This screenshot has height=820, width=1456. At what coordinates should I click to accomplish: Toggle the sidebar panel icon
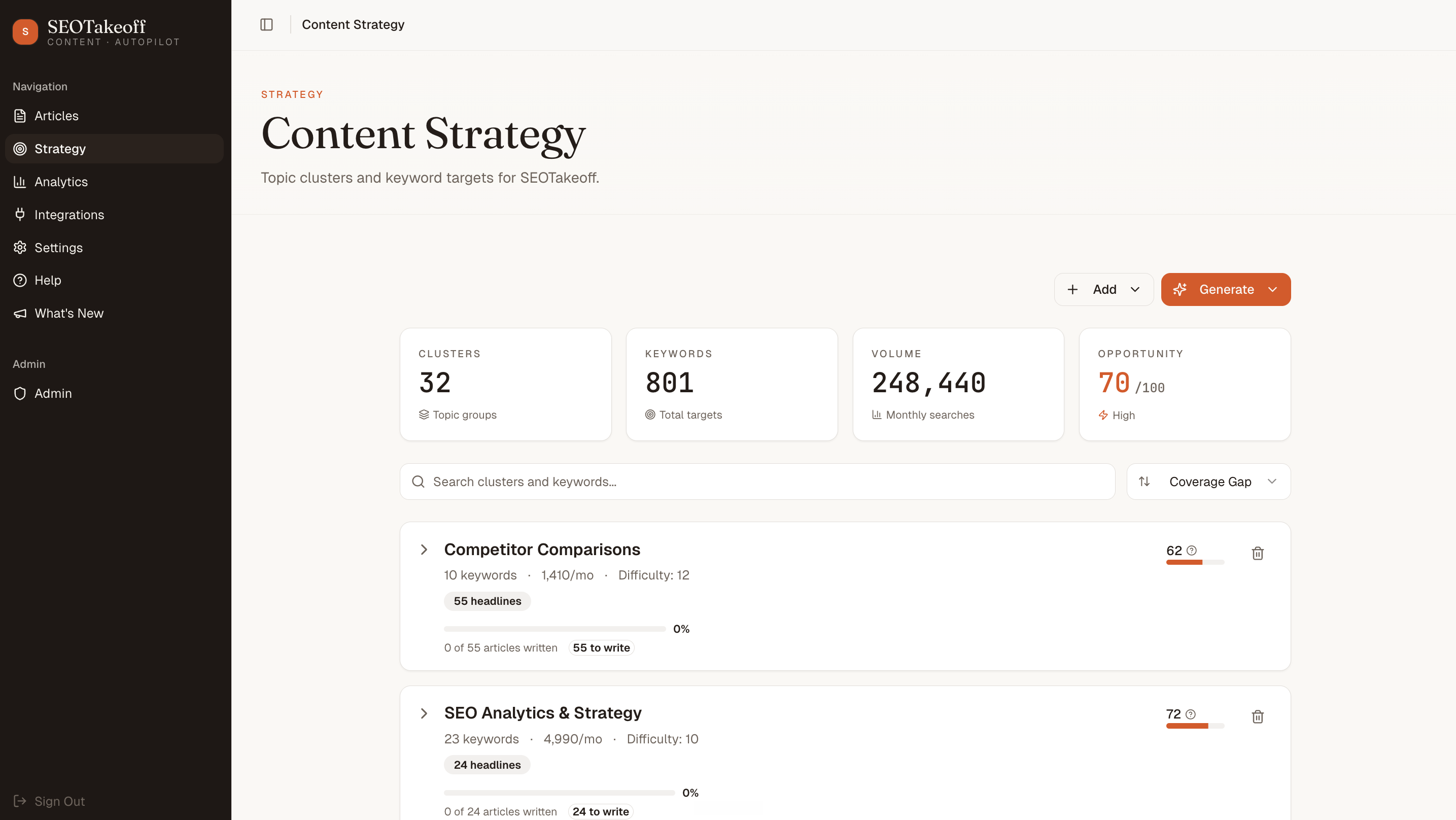tap(266, 24)
